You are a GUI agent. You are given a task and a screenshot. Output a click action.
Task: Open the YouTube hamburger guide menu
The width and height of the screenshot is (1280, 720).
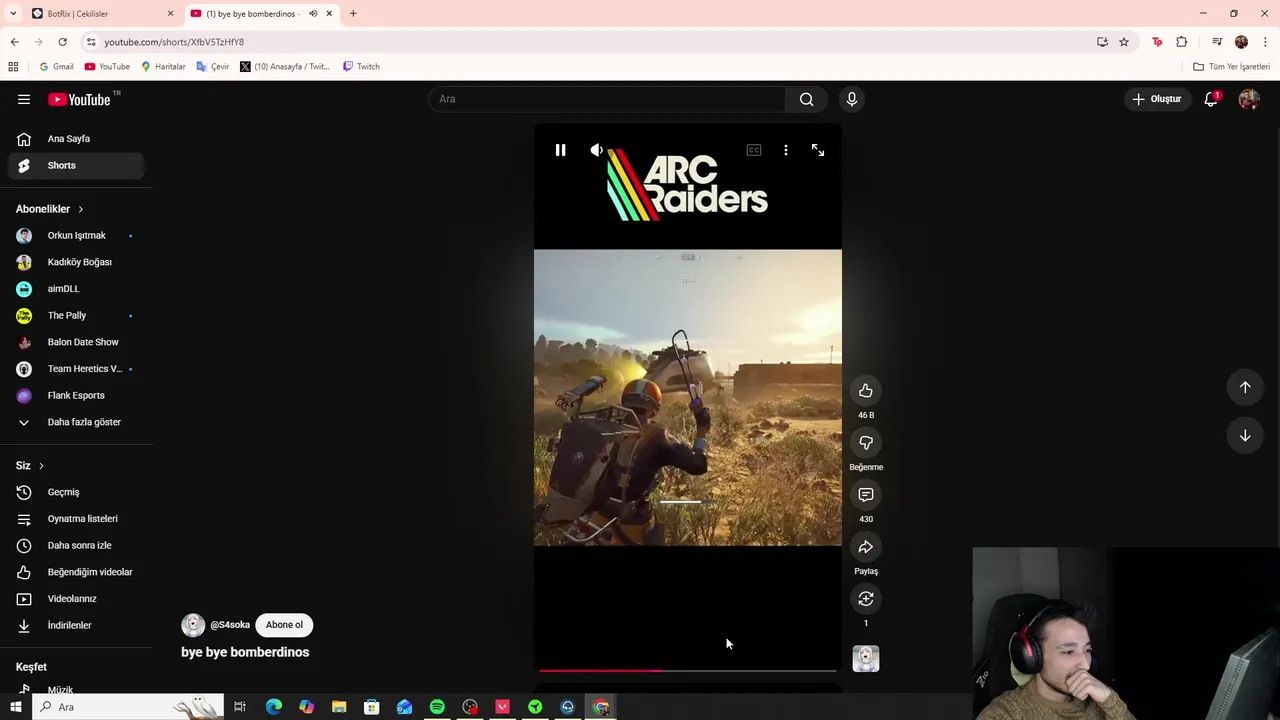pos(24,99)
